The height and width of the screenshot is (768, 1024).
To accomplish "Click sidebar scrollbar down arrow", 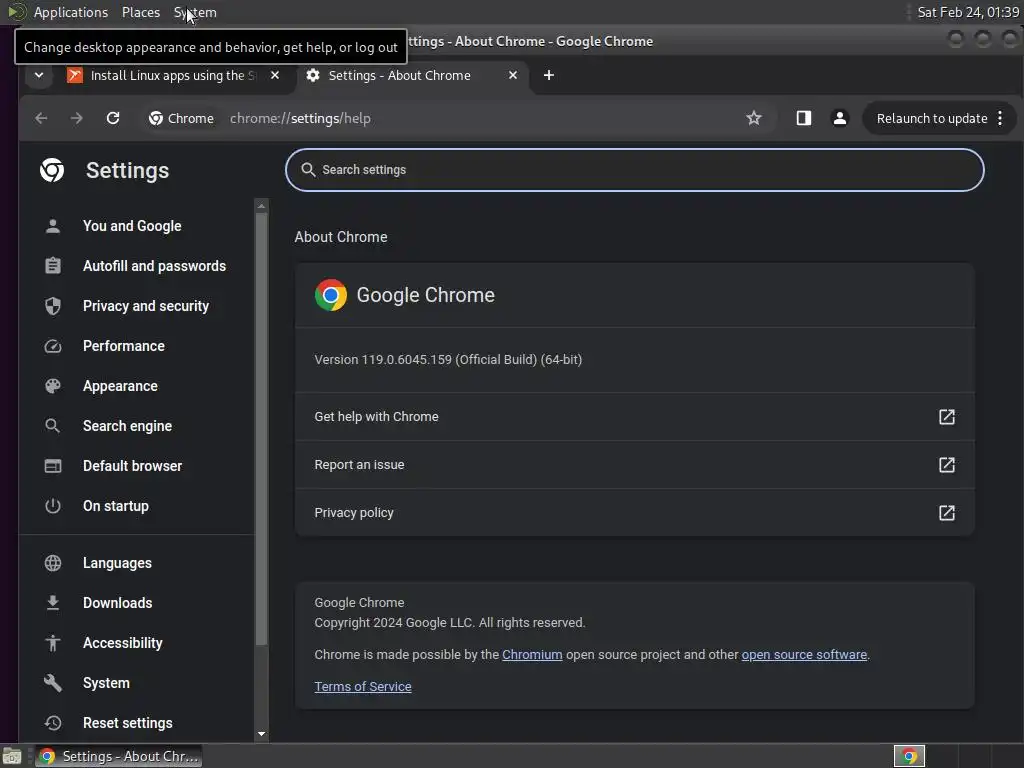I will (x=261, y=734).
